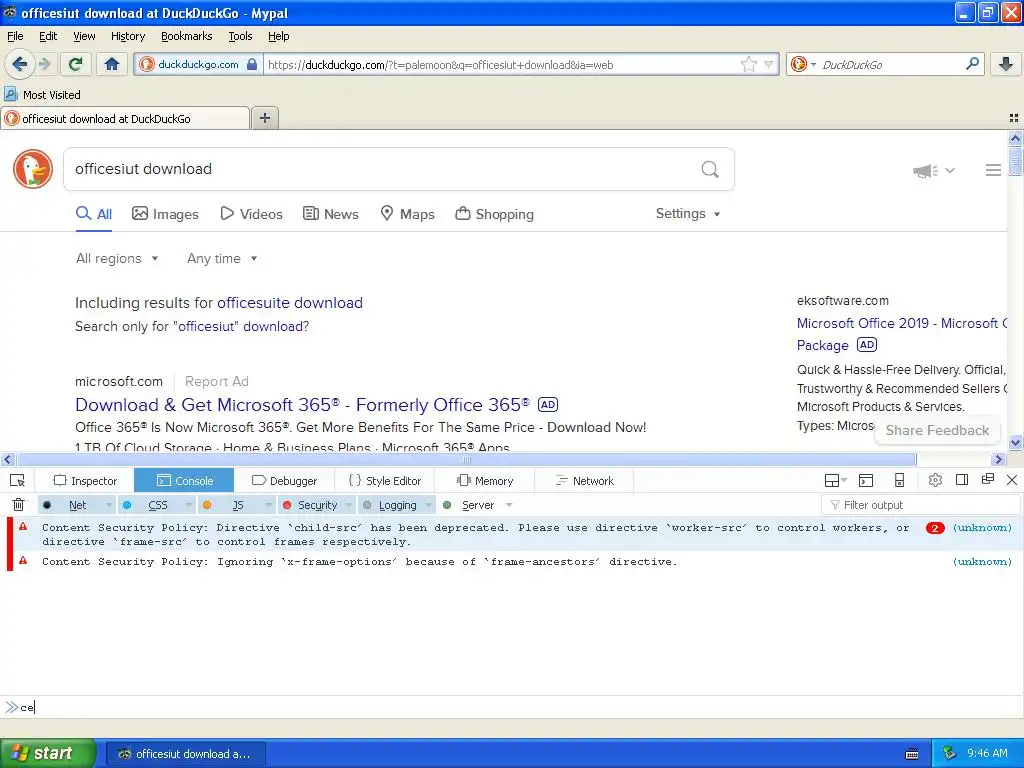This screenshot has width=1024, height=768.
Task: Click the Share Feedback button
Action: [x=937, y=430]
